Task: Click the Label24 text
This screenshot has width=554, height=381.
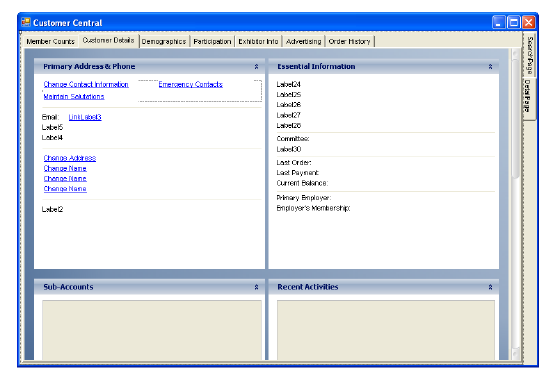Action: (288, 84)
